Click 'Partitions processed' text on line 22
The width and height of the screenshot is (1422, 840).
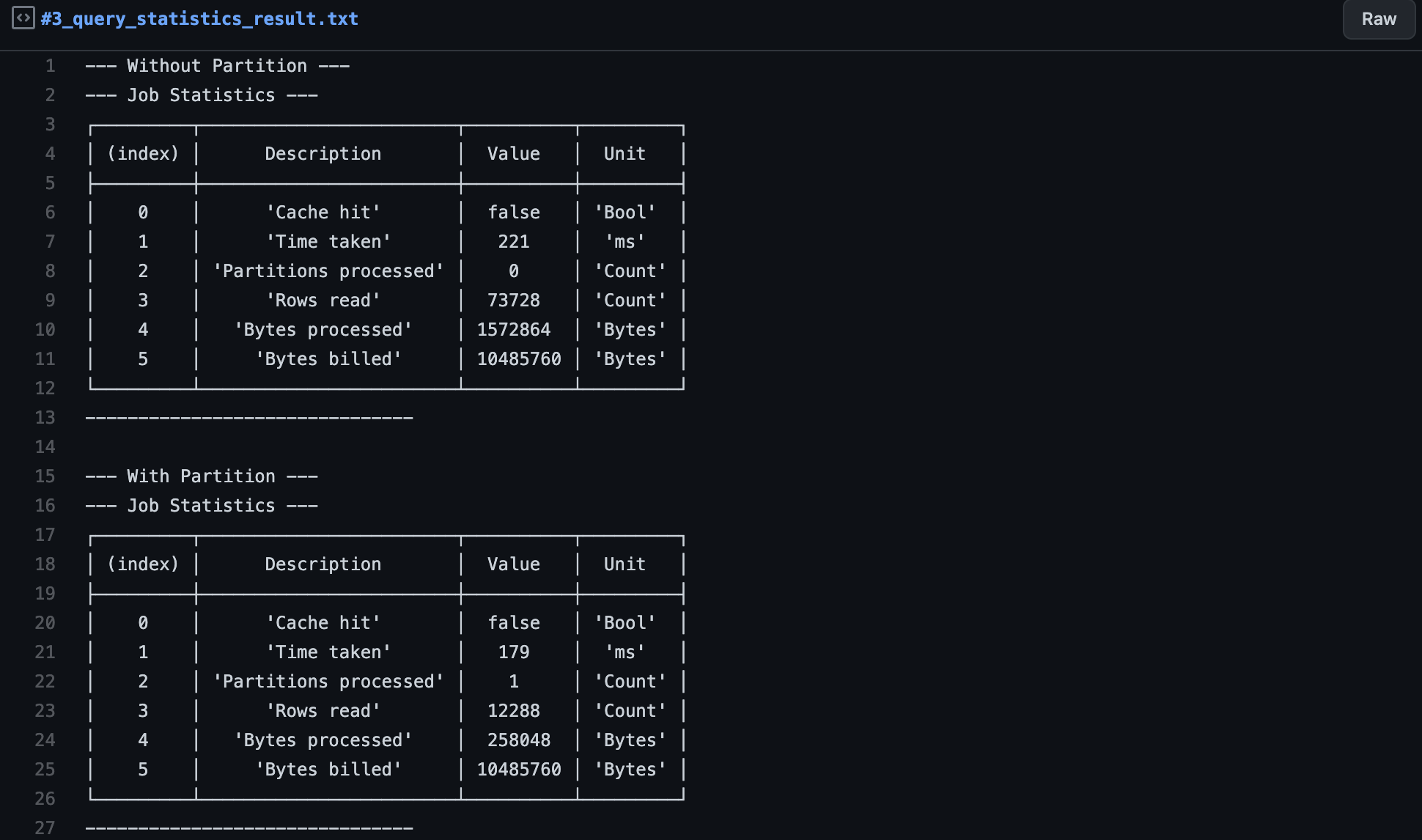pos(328,682)
